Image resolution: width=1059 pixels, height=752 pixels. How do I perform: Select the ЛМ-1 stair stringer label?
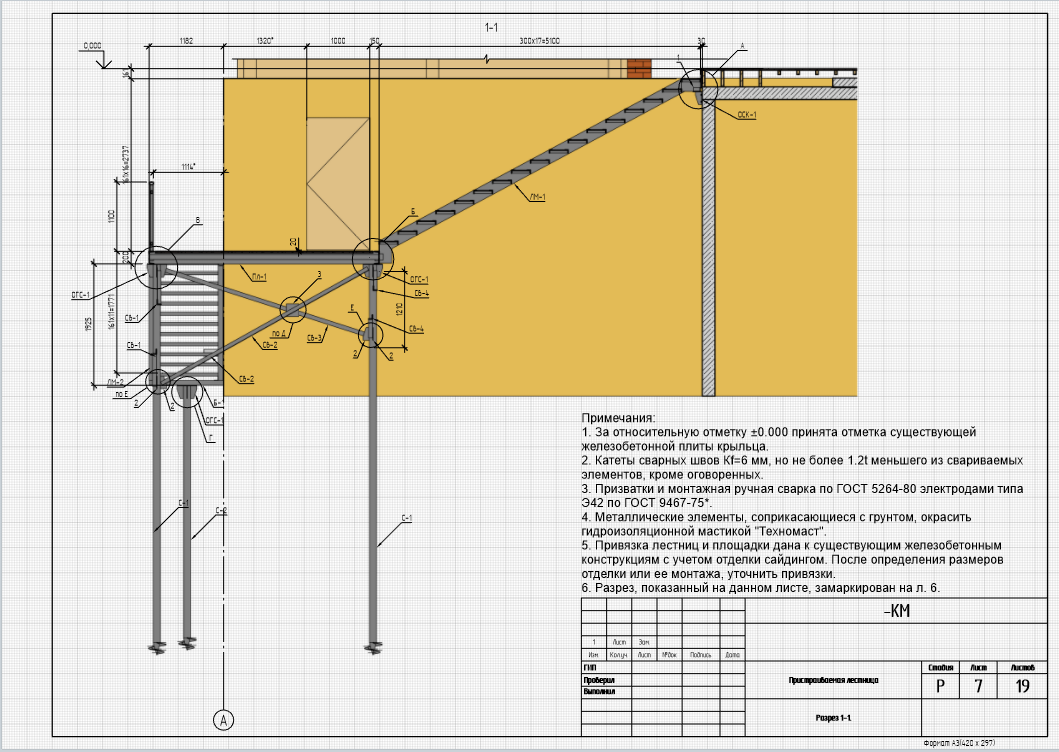[537, 197]
